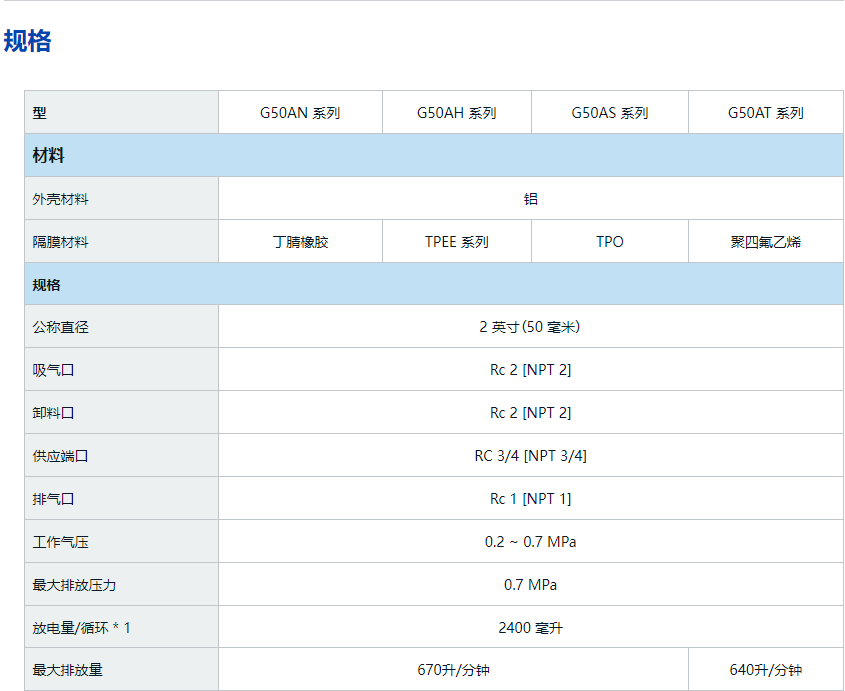Select the 外壳材料 row label
Viewport: 845px width, 691px height.
pyautogui.click(x=60, y=199)
